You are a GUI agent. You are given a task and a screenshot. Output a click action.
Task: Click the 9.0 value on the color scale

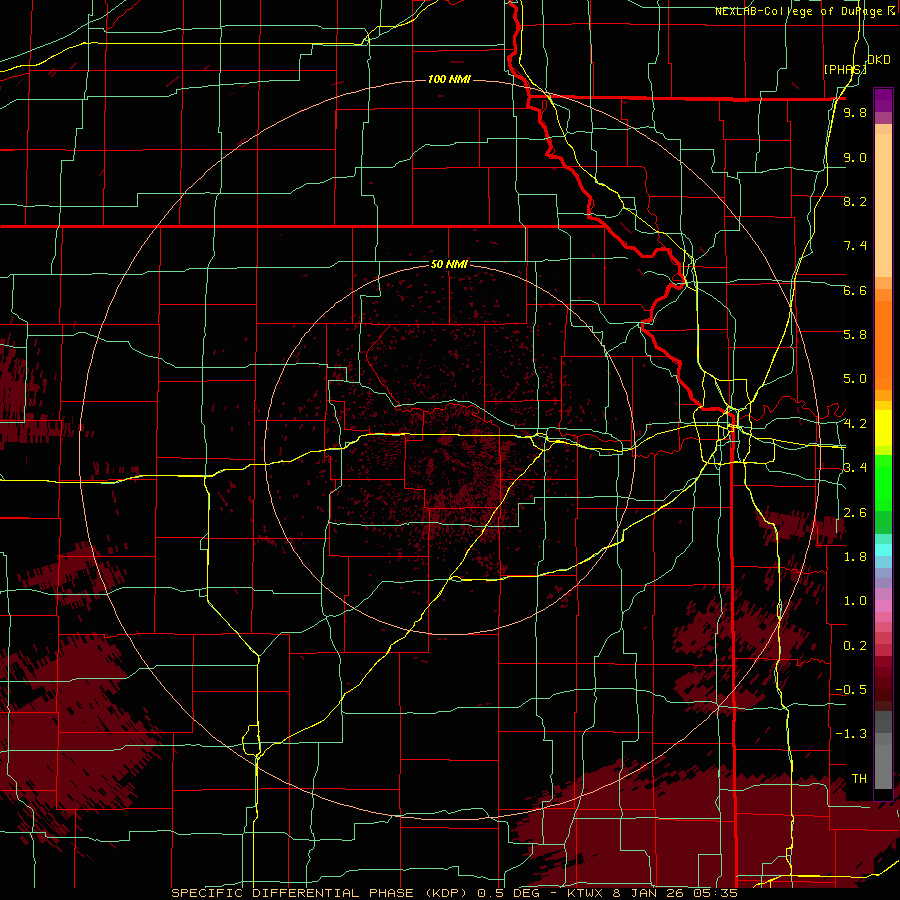click(x=855, y=157)
